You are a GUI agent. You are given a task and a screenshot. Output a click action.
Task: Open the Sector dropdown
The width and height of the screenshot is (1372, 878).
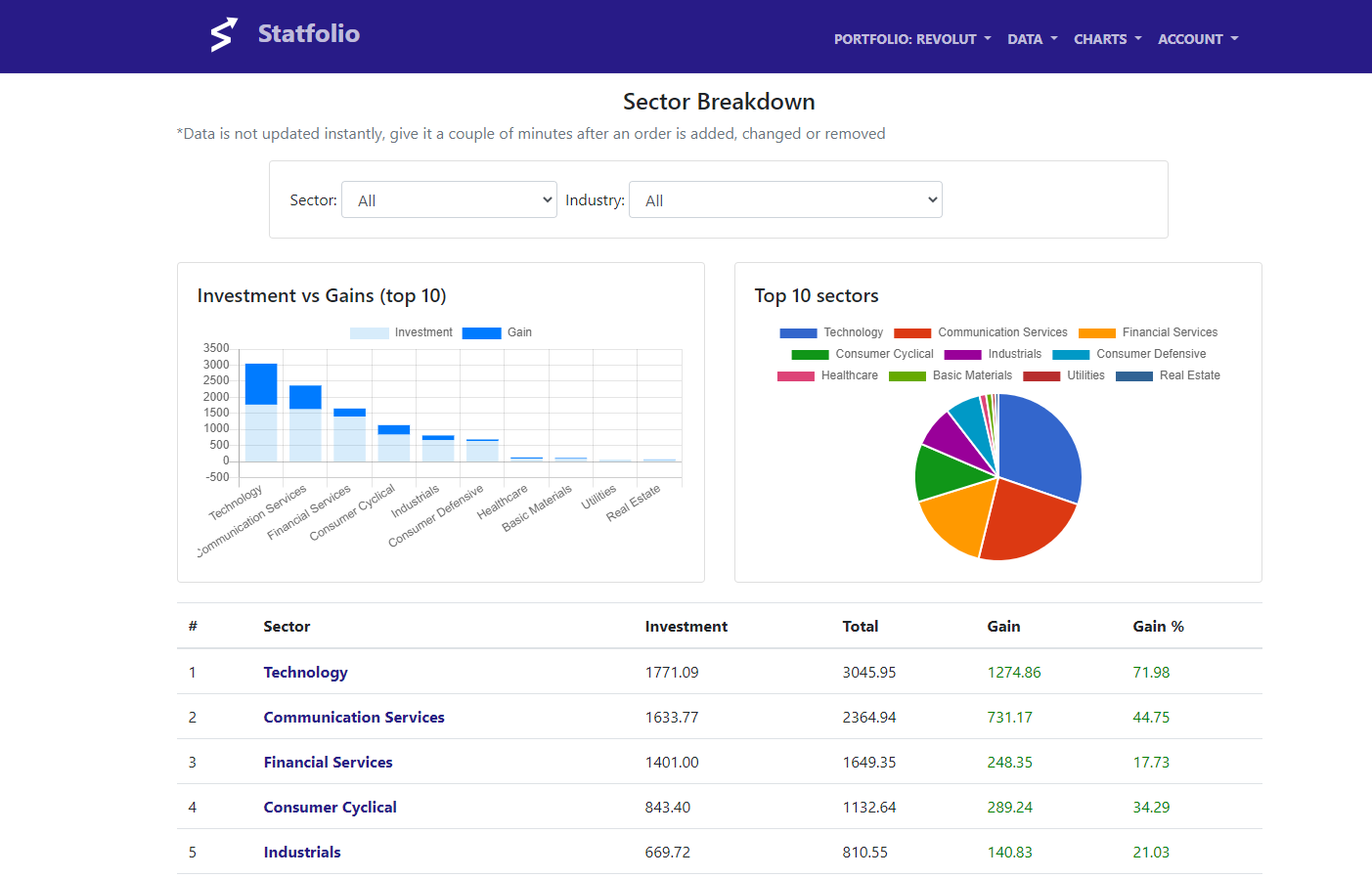click(449, 199)
